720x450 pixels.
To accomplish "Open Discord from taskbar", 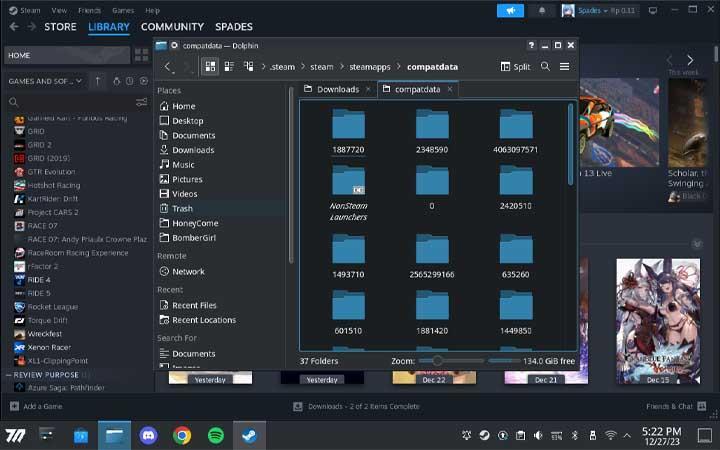I will (148, 435).
